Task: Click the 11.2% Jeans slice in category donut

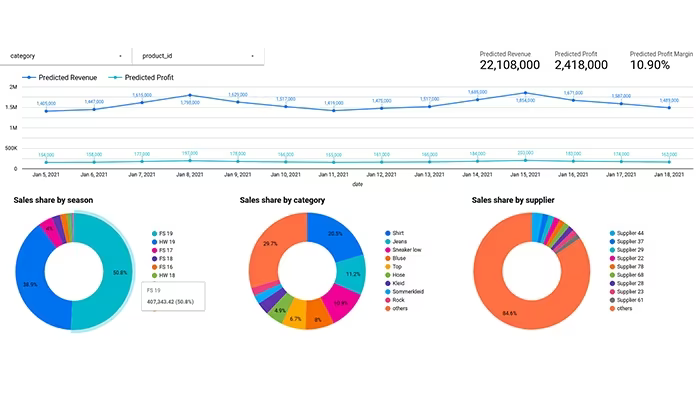Action: click(x=352, y=273)
